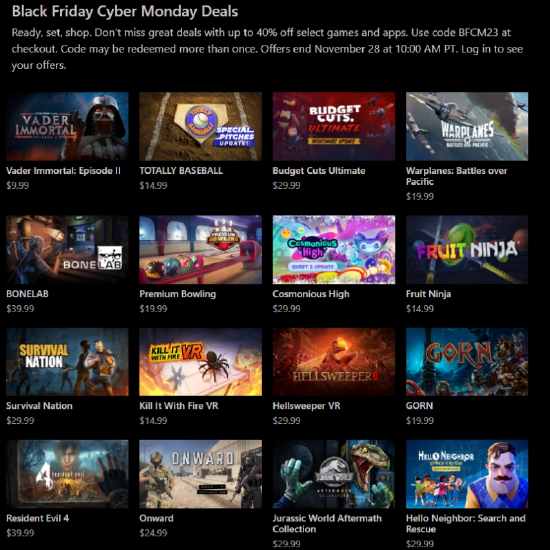
Task: Select the Cosmonious High artwork
Action: [334, 249]
